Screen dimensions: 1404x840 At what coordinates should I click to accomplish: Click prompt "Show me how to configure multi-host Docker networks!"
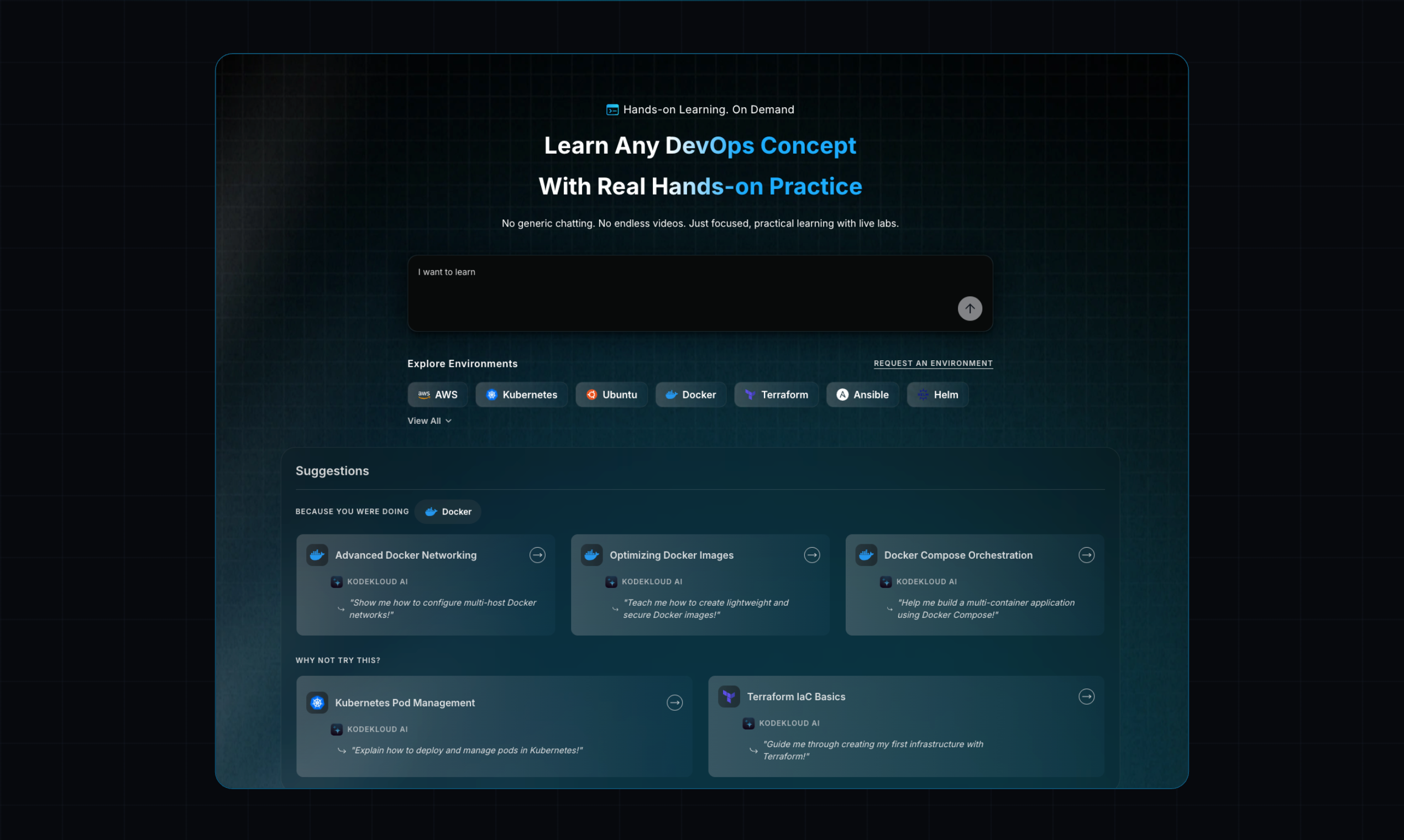click(442, 608)
